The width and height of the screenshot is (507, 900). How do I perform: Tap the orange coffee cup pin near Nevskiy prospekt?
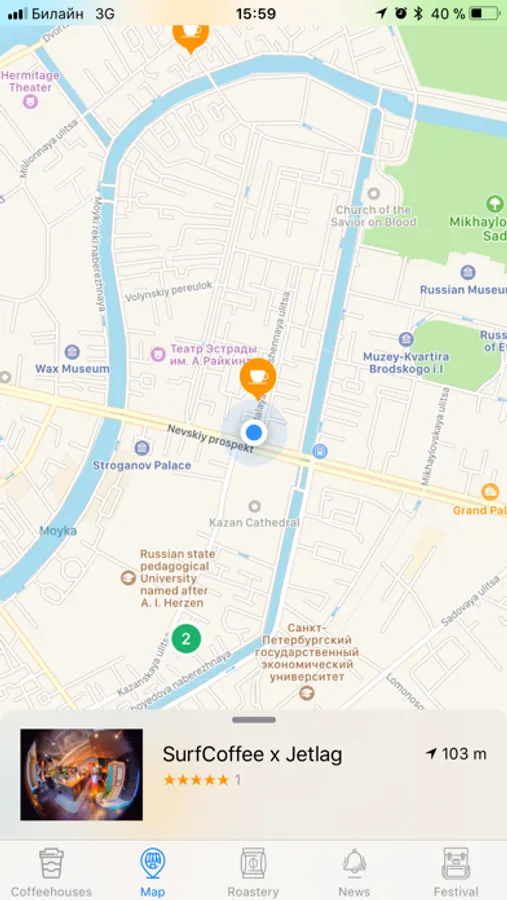[x=258, y=378]
